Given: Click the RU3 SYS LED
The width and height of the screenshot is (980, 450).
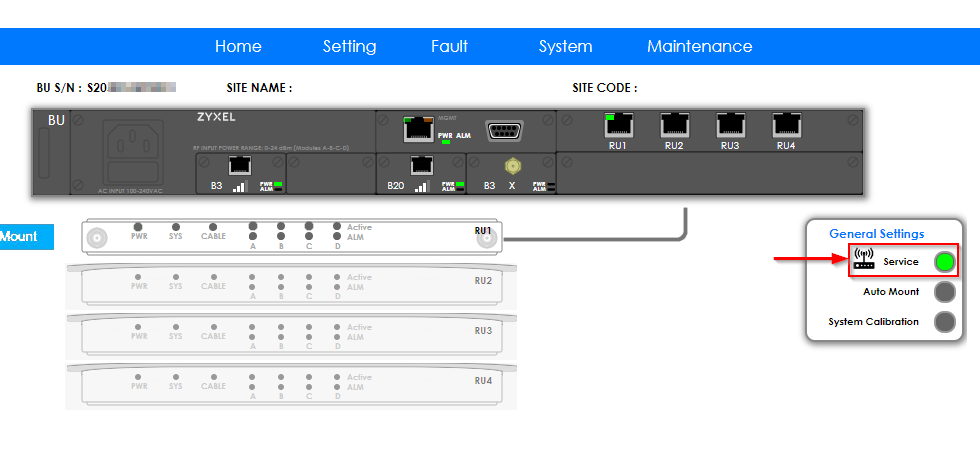Looking at the screenshot, I should coord(176,327).
